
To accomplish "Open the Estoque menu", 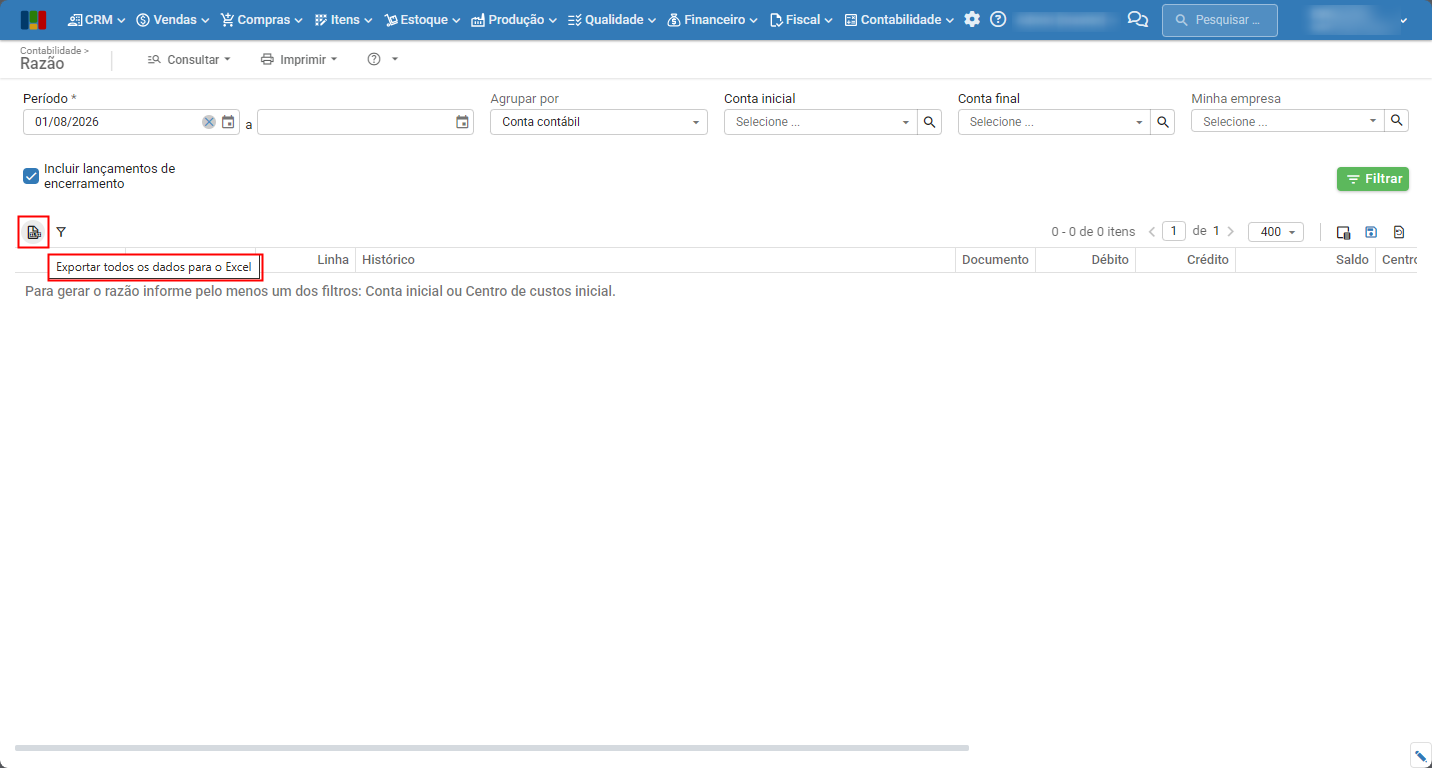I will (422, 19).
